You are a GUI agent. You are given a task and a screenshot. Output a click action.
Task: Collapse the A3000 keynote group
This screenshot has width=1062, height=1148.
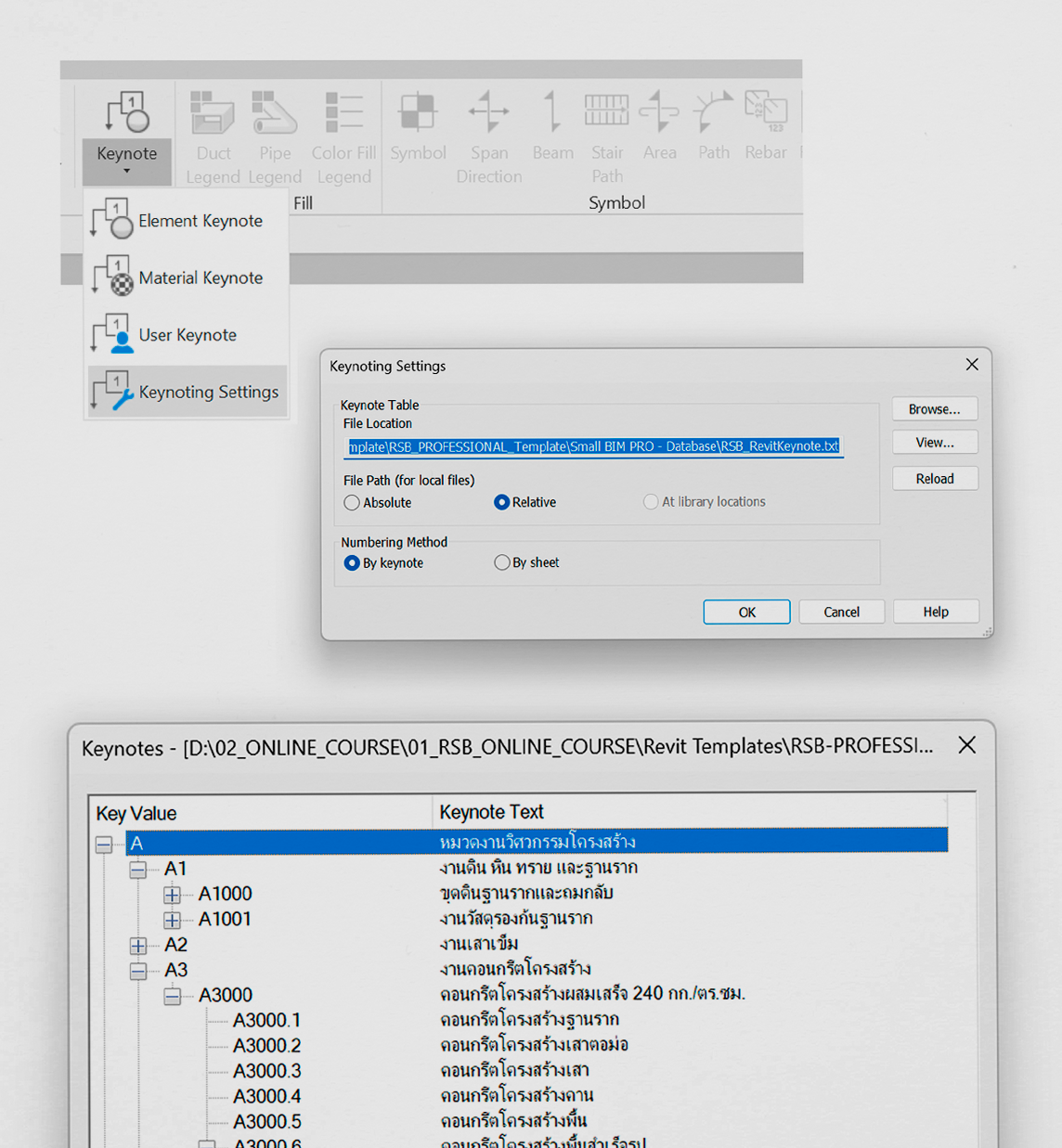(x=172, y=996)
